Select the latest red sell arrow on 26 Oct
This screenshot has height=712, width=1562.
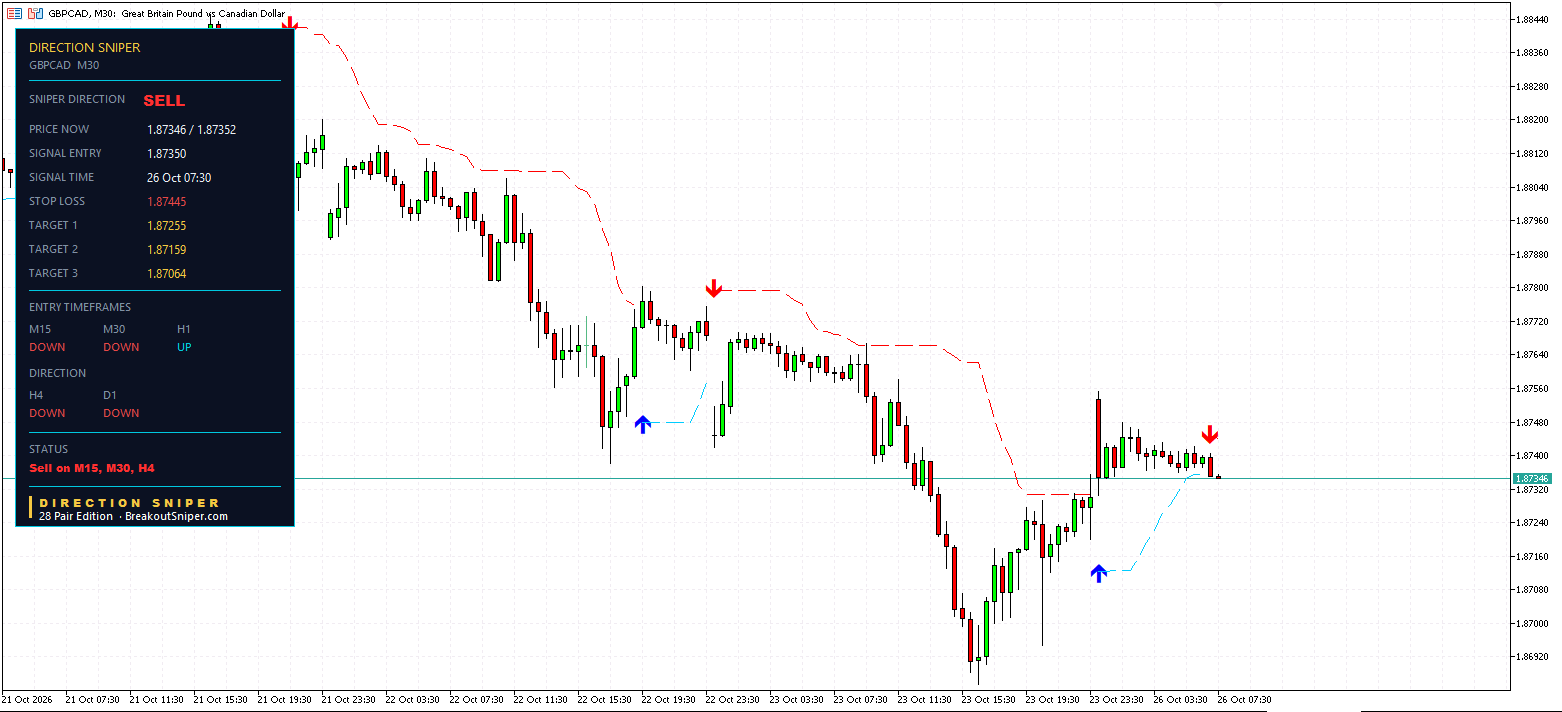coord(1210,434)
